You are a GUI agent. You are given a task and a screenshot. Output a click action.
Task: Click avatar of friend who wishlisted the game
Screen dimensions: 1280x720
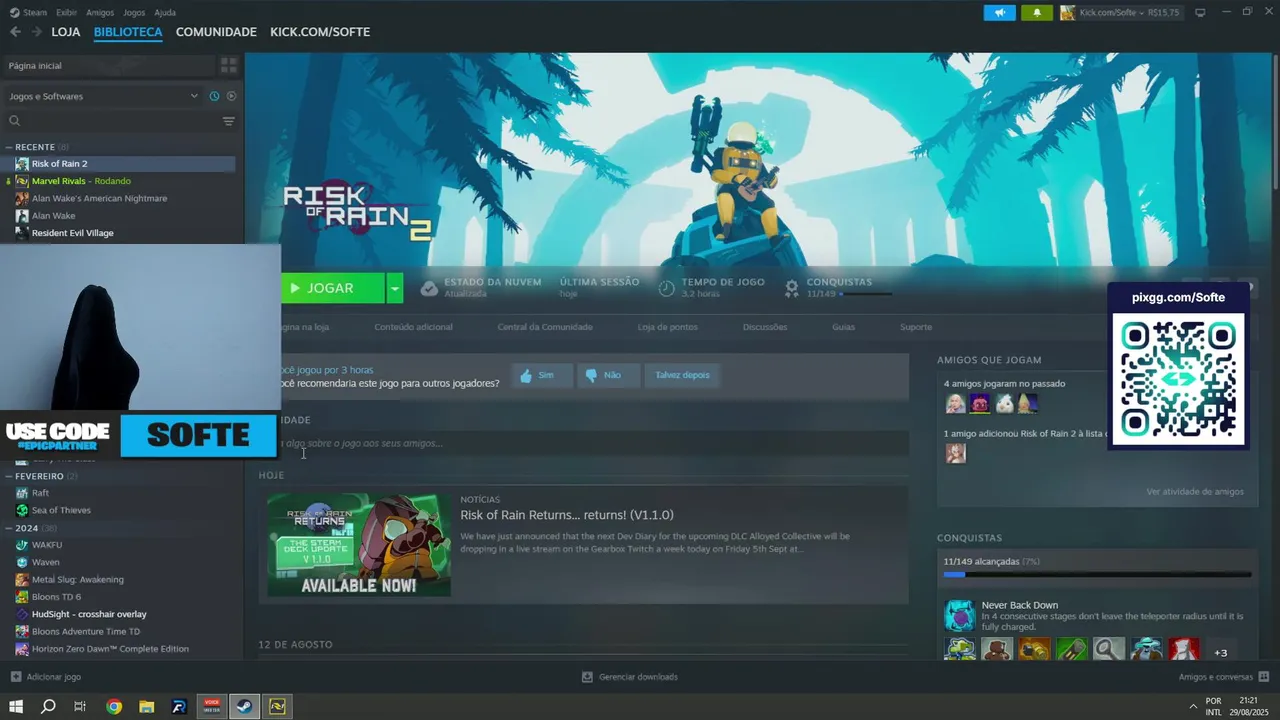pyautogui.click(x=956, y=453)
